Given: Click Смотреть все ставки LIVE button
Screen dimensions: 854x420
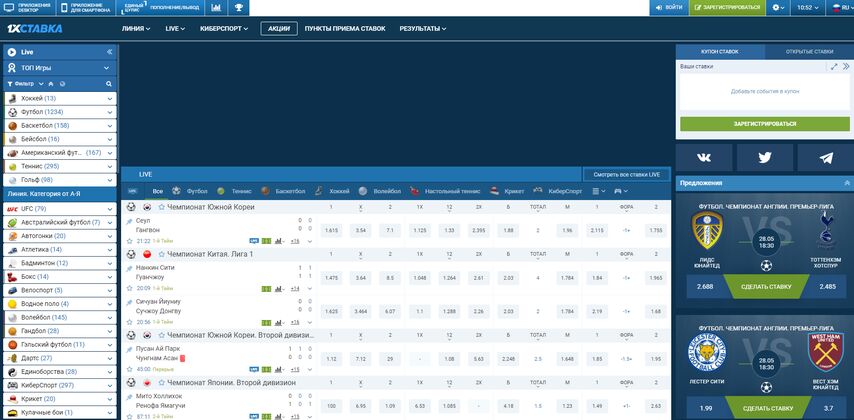Looking at the screenshot, I should coord(626,174).
